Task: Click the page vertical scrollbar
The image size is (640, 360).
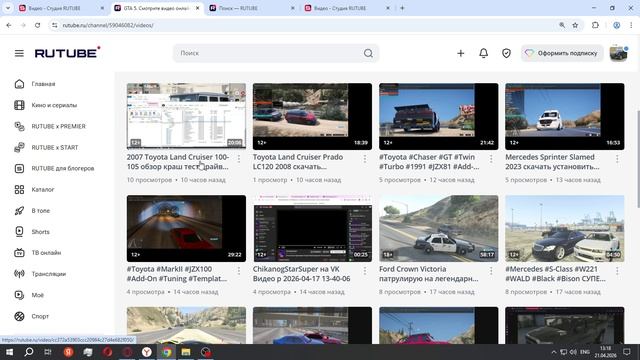Action: tap(638, 159)
